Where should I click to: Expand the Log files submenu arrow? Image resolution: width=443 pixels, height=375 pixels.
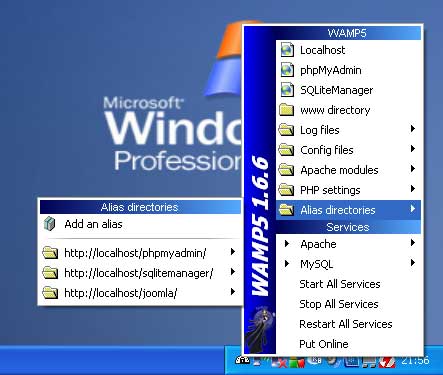pyautogui.click(x=413, y=129)
